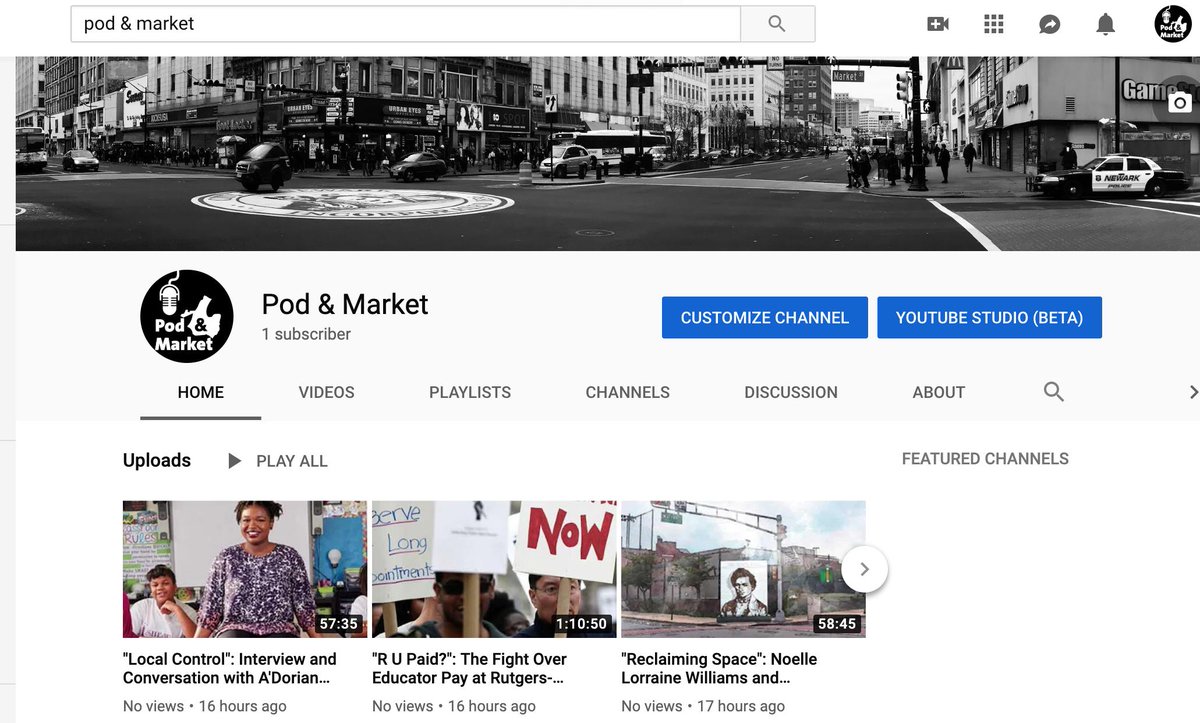Image resolution: width=1200 pixels, height=723 pixels.
Task: Open the Playlists tab
Action: pyautogui.click(x=470, y=392)
